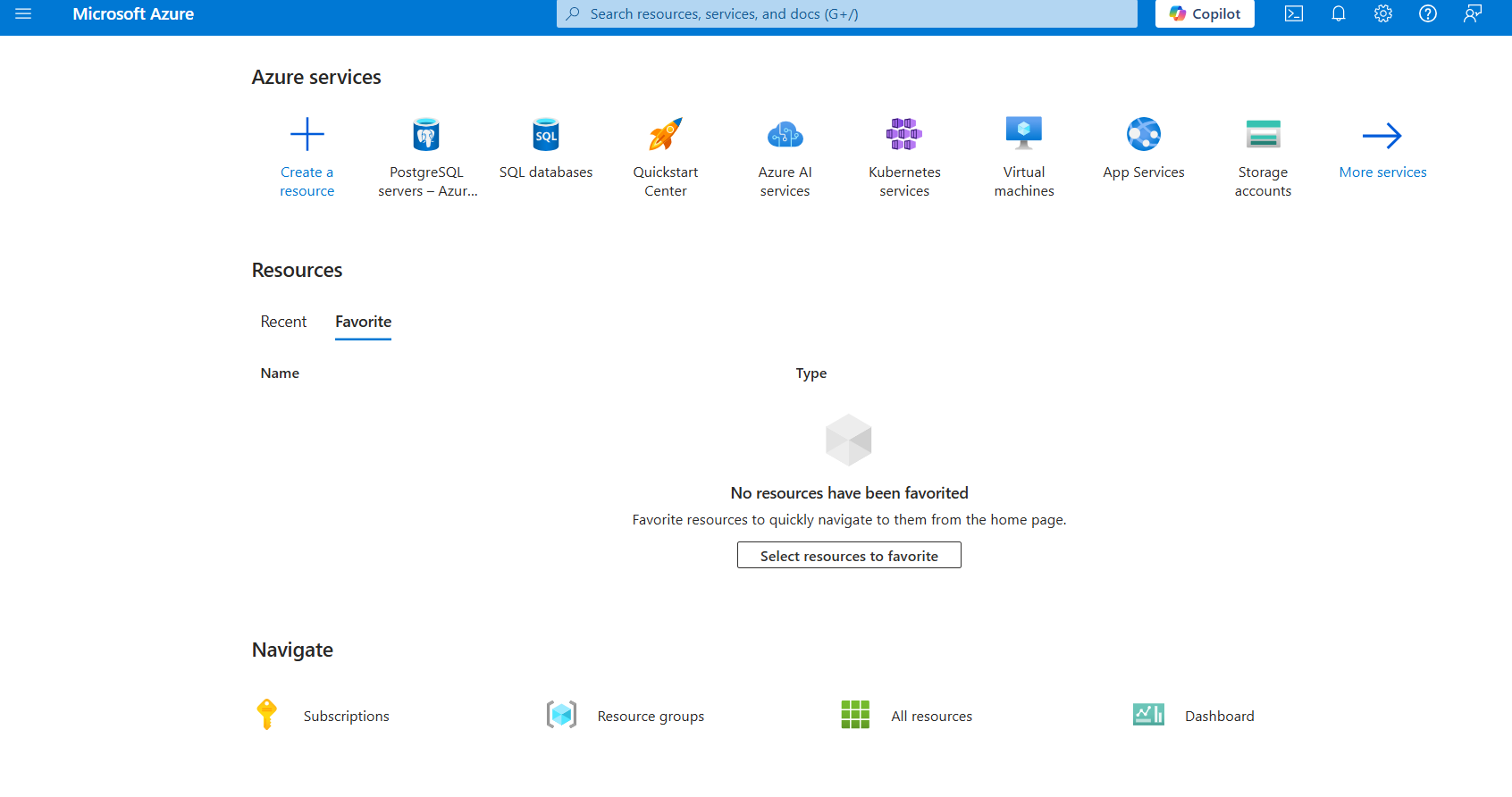This screenshot has height=797, width=1512.
Task: Open the help question mark menu
Action: coord(1428,13)
